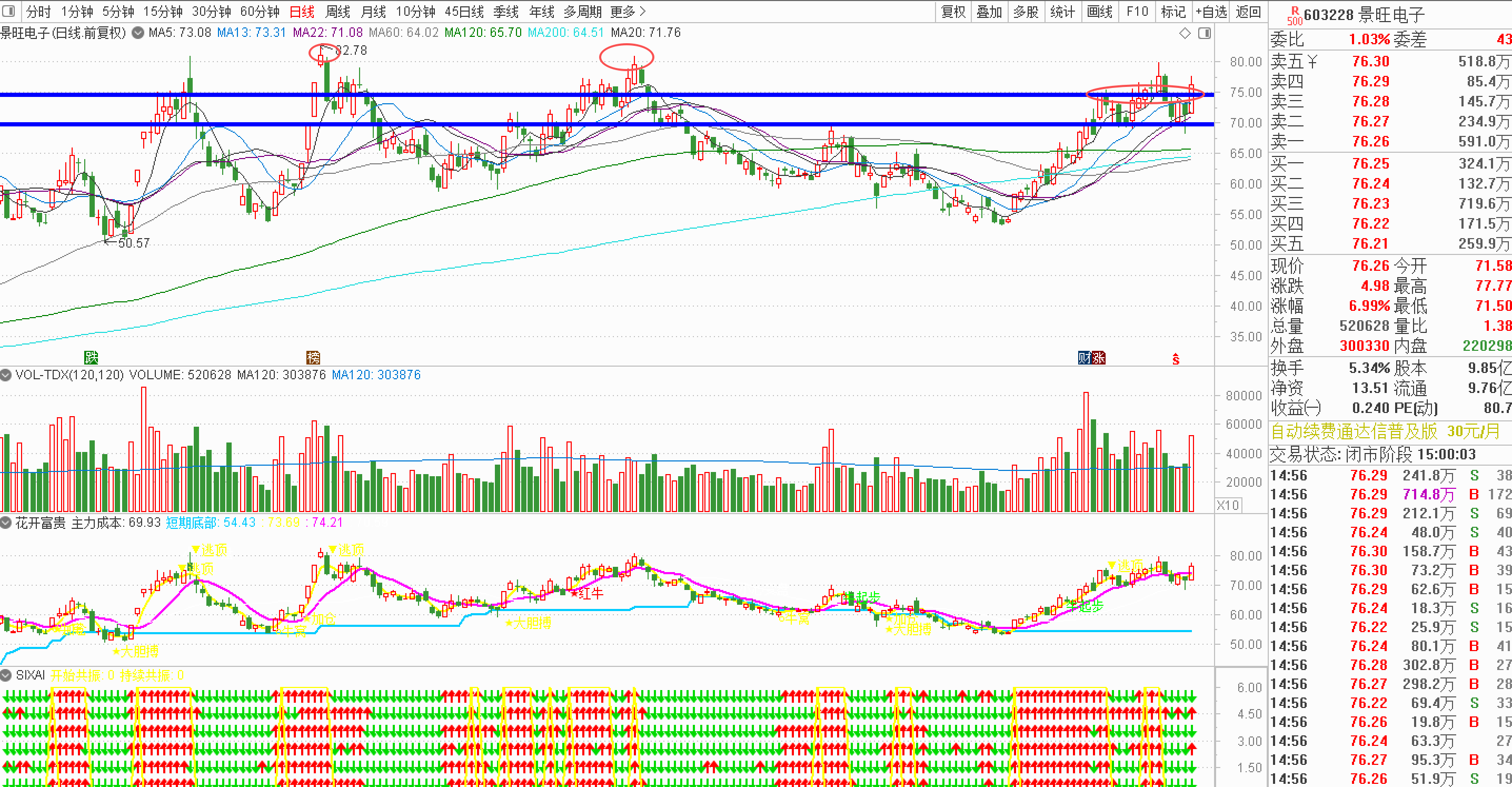Image resolution: width=1512 pixels, height=787 pixels.
Task: Expand the 花开富贵 indicator dropdown
Action: (6, 523)
